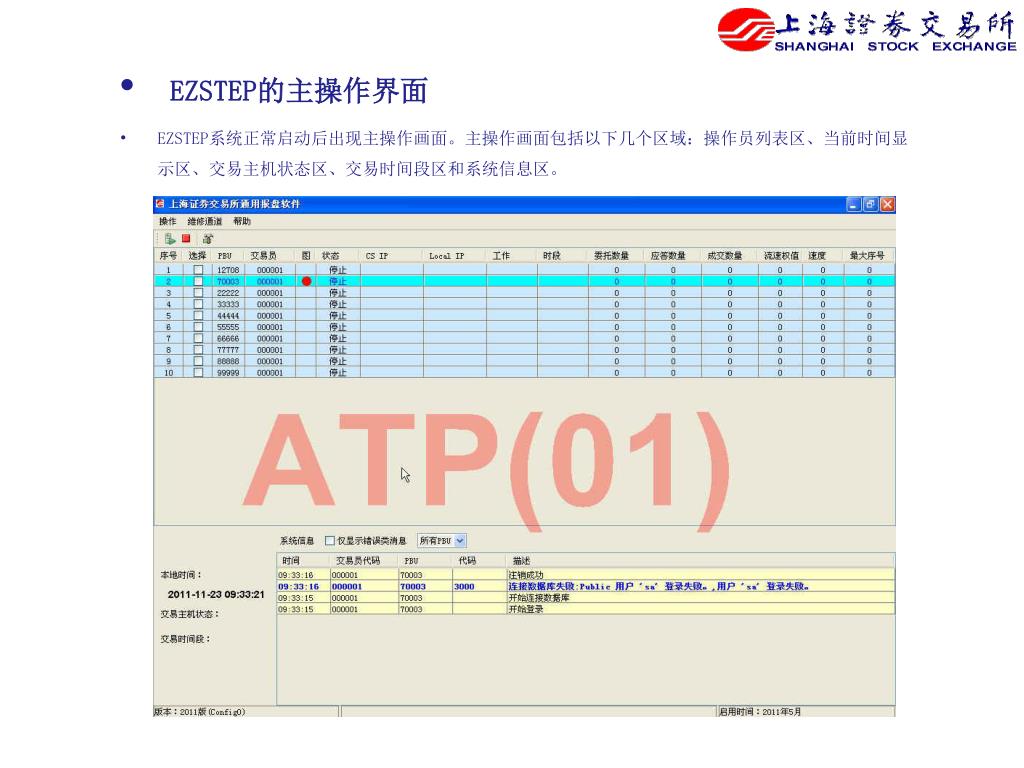Screen dimensions: 1024x768
Task: Select log row 连接数据库失败
Action: 586,586
